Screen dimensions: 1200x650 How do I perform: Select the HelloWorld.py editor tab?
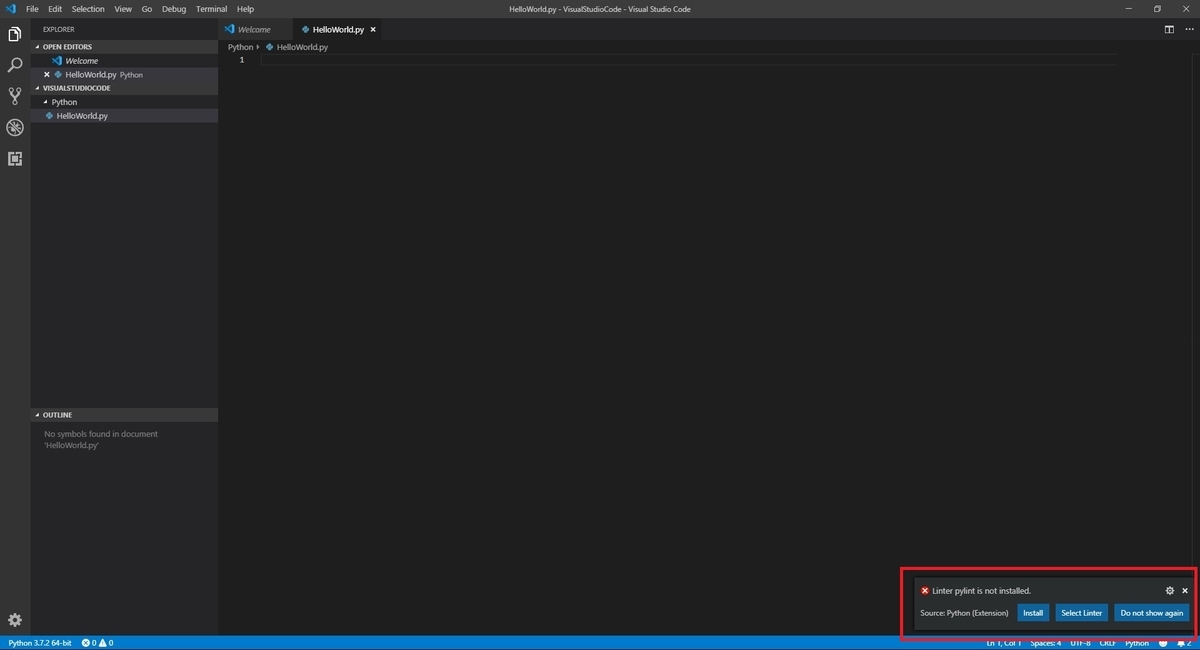(338, 30)
